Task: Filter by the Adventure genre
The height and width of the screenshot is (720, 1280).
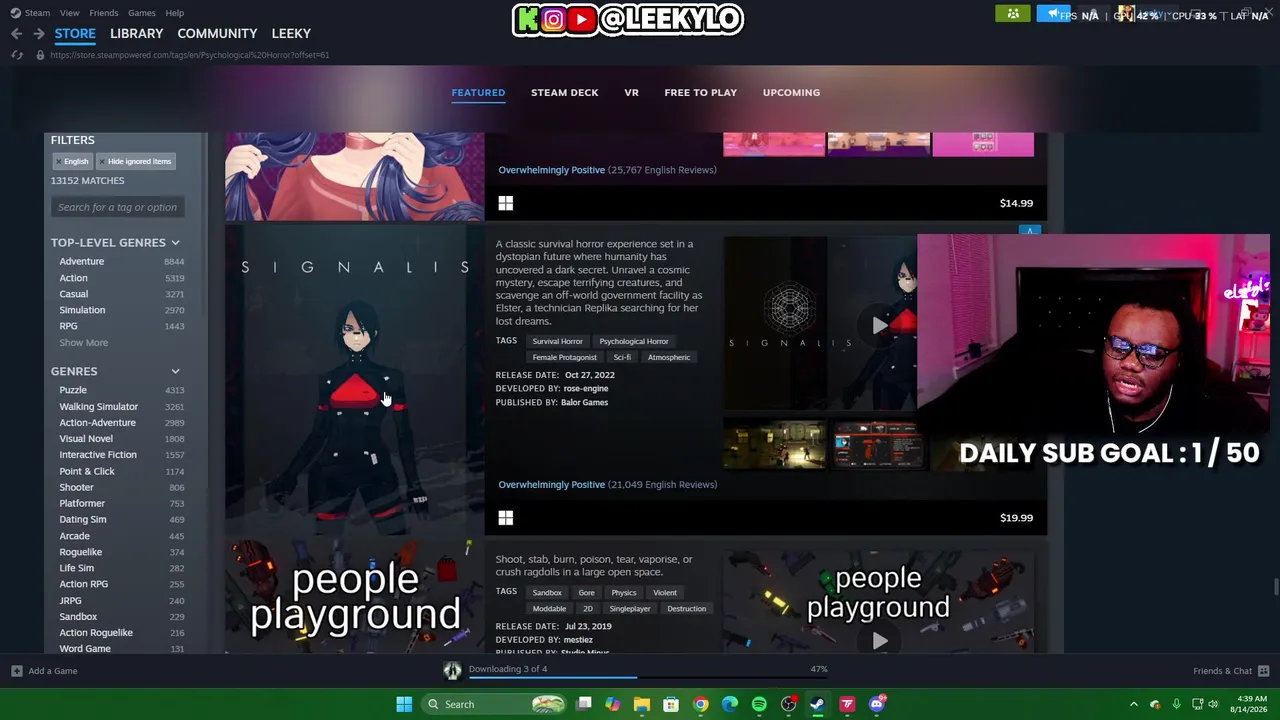Action: click(x=81, y=262)
